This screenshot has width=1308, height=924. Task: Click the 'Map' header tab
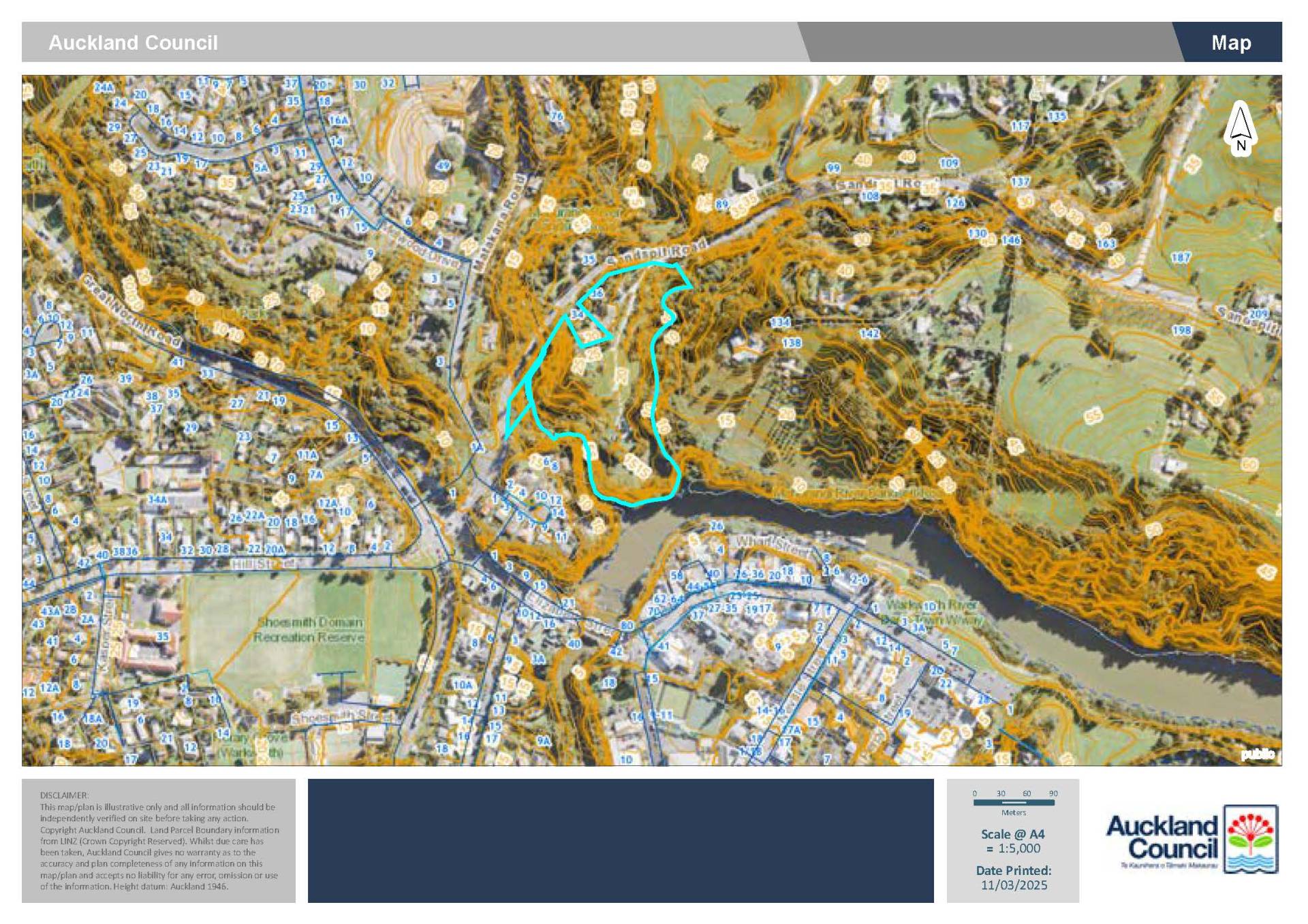point(1230,43)
